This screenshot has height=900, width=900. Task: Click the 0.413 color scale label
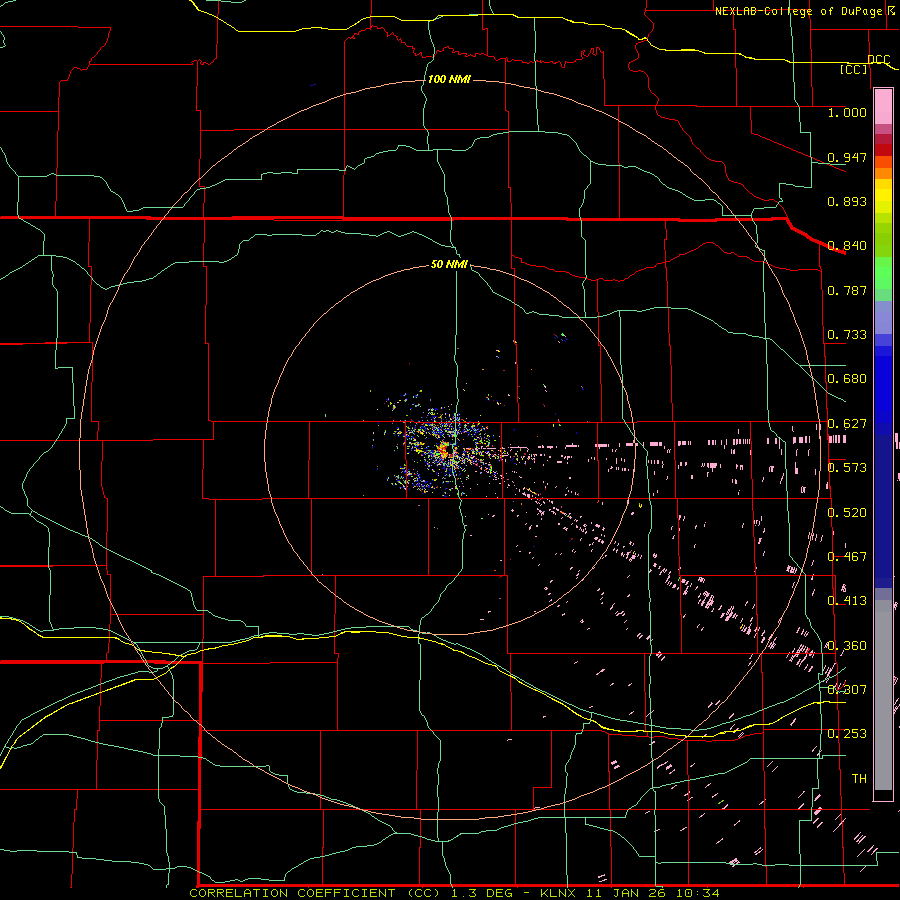[847, 601]
